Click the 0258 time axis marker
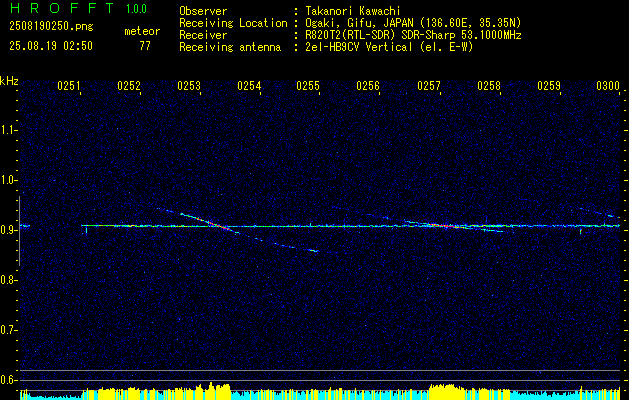 (489, 85)
